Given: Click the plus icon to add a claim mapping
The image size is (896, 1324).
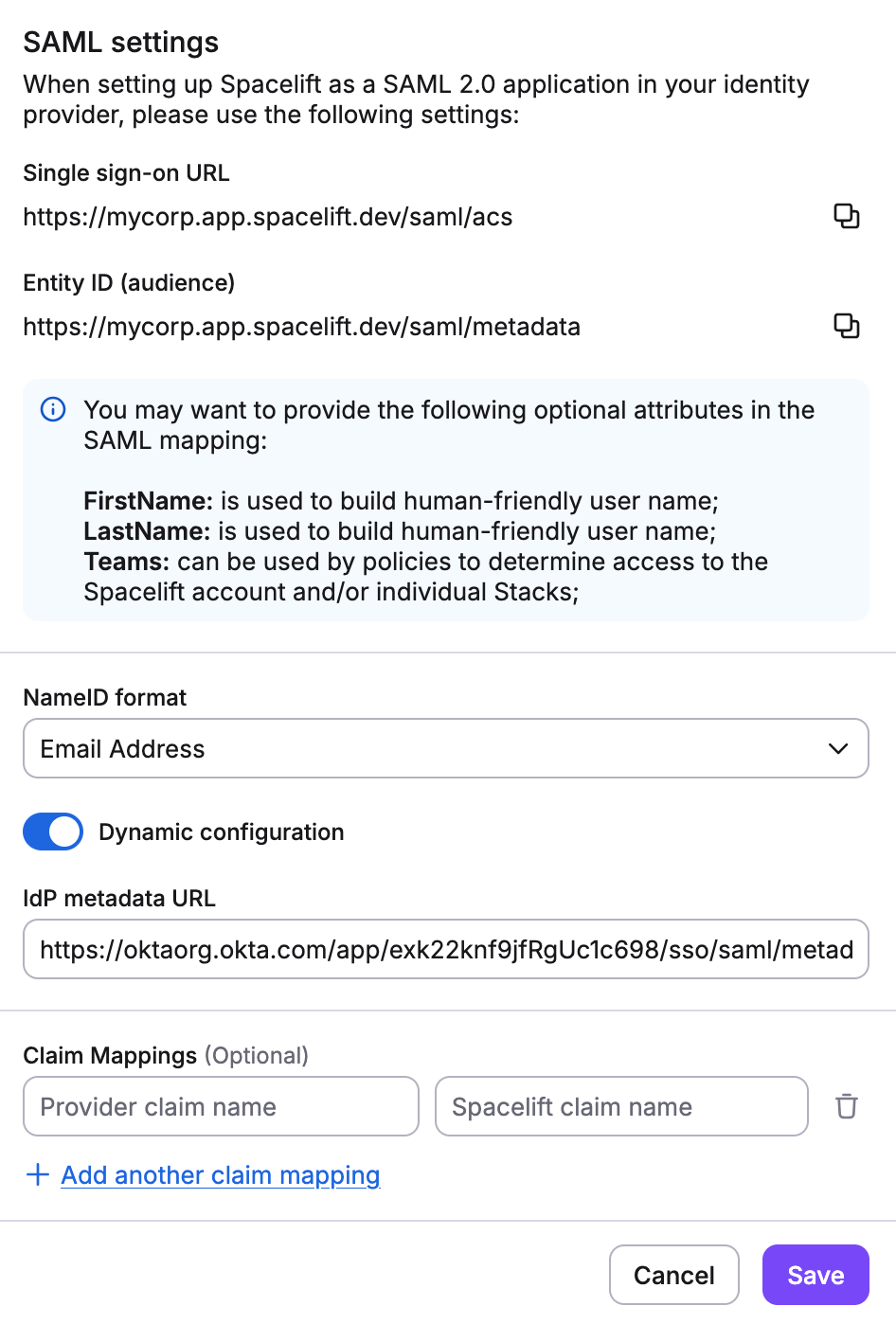Looking at the screenshot, I should pos(38,1175).
